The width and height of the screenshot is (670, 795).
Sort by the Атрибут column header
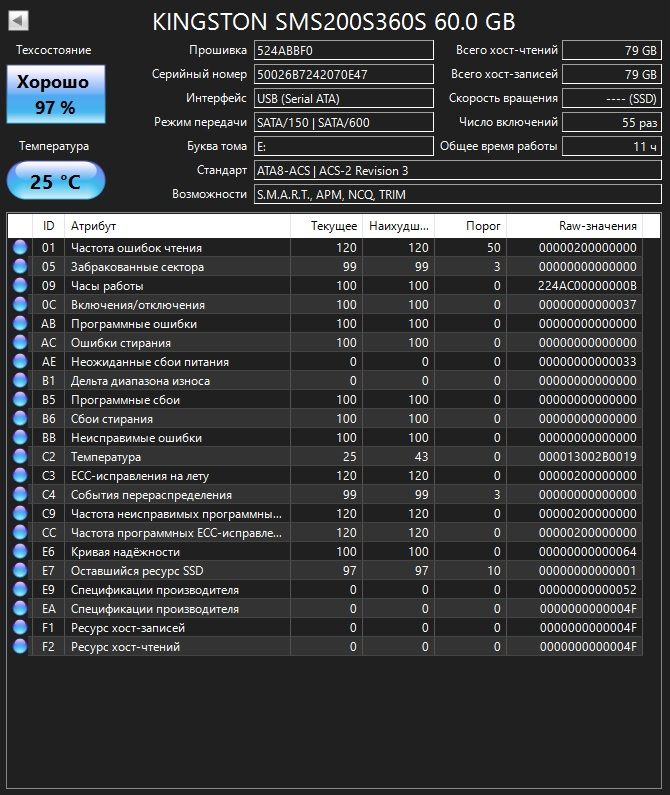pyautogui.click(x=178, y=226)
